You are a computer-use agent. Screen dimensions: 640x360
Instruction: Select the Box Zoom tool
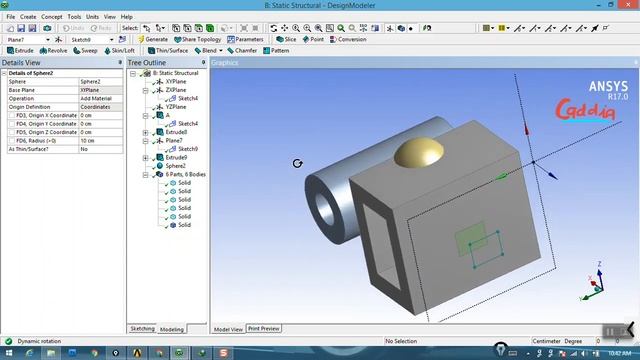pyautogui.click(x=307, y=28)
